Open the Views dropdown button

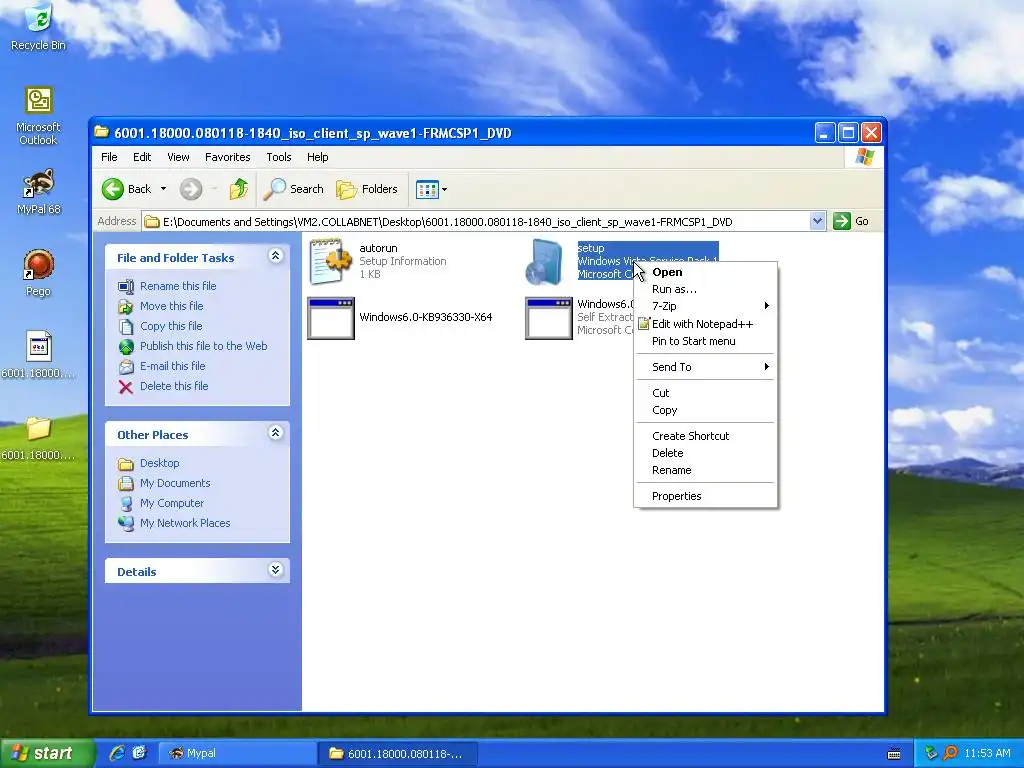click(x=431, y=189)
